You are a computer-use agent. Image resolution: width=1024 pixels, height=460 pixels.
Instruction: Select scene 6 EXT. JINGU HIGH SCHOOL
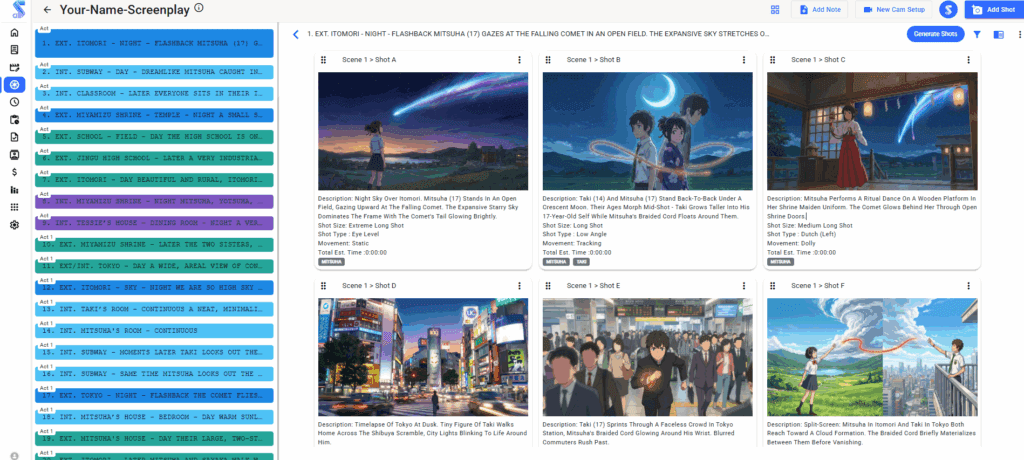(x=154, y=158)
